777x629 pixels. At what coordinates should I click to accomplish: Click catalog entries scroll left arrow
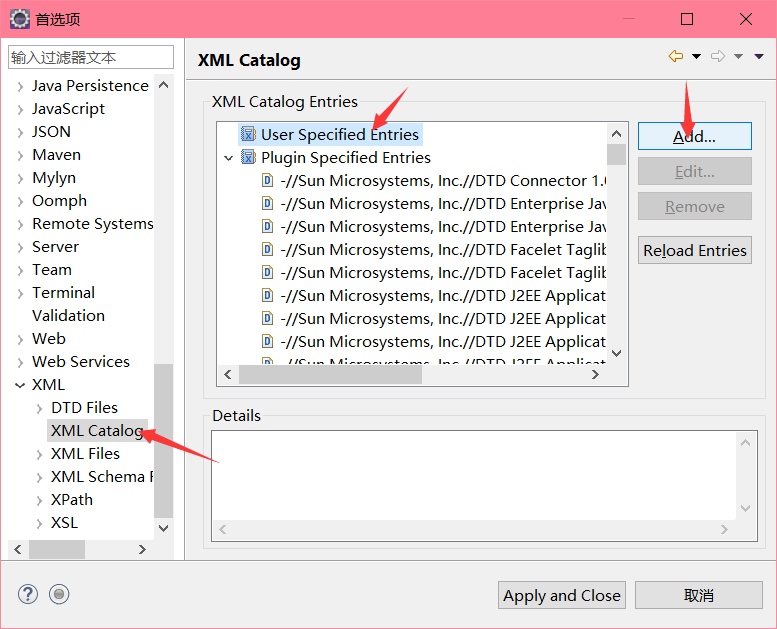(228, 375)
